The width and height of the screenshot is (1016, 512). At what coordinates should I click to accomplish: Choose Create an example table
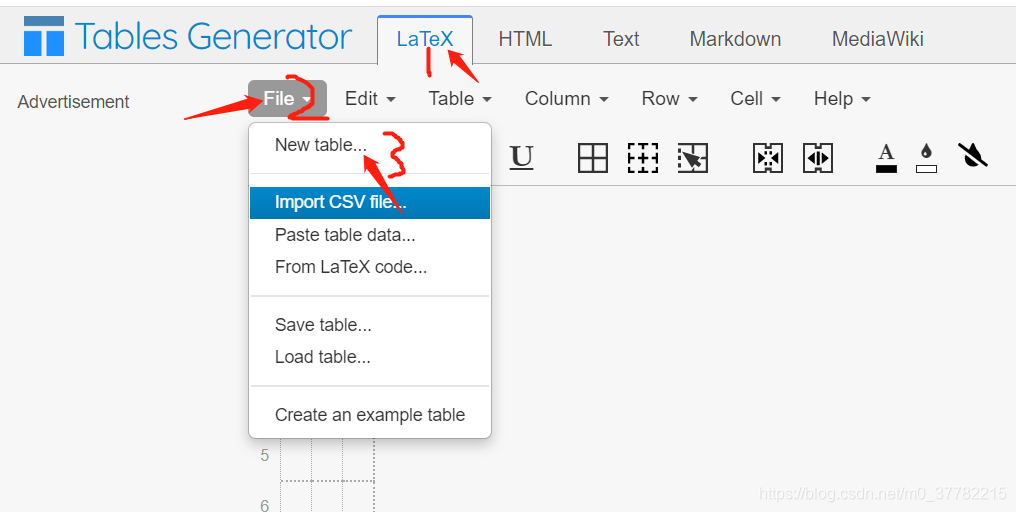click(x=370, y=415)
